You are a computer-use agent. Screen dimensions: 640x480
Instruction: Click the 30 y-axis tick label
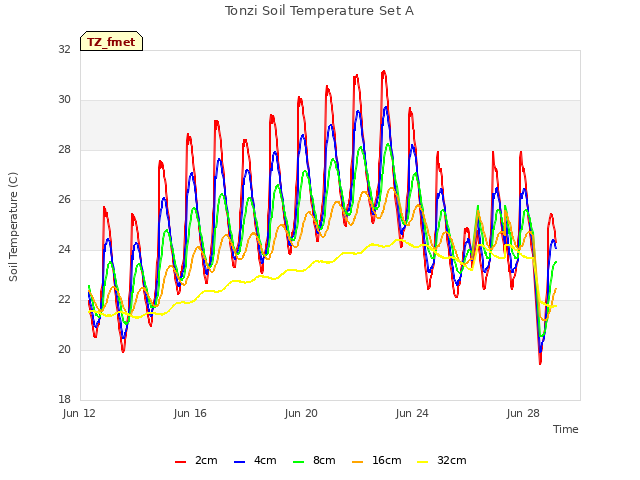click(64, 99)
